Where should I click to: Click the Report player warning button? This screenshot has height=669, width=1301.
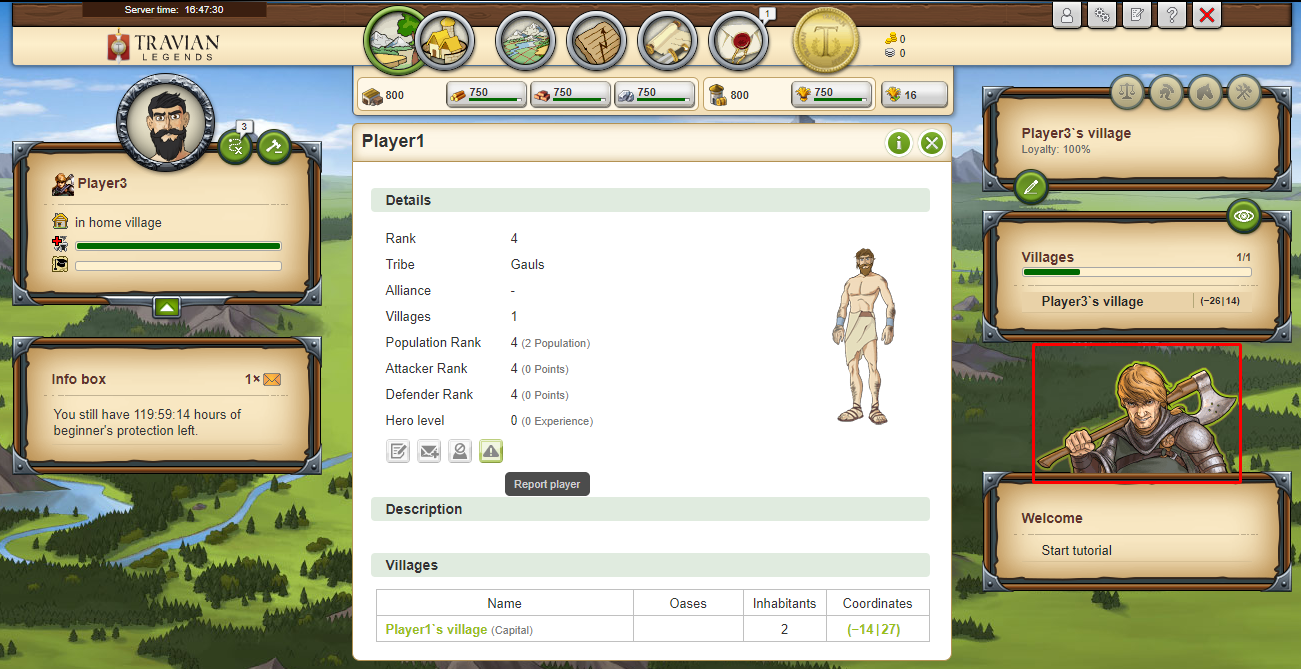(x=491, y=452)
